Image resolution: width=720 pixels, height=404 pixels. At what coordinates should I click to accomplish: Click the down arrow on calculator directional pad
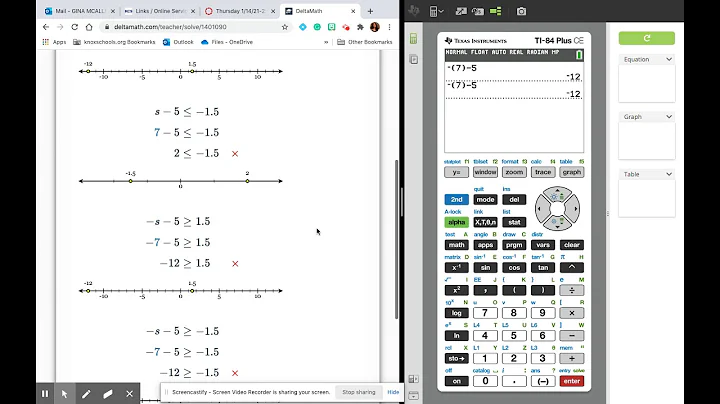pyautogui.click(x=557, y=224)
